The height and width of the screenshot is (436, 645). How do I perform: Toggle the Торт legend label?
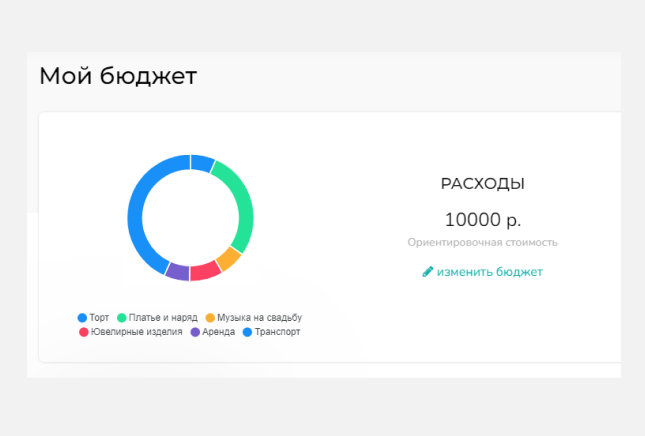(100, 317)
